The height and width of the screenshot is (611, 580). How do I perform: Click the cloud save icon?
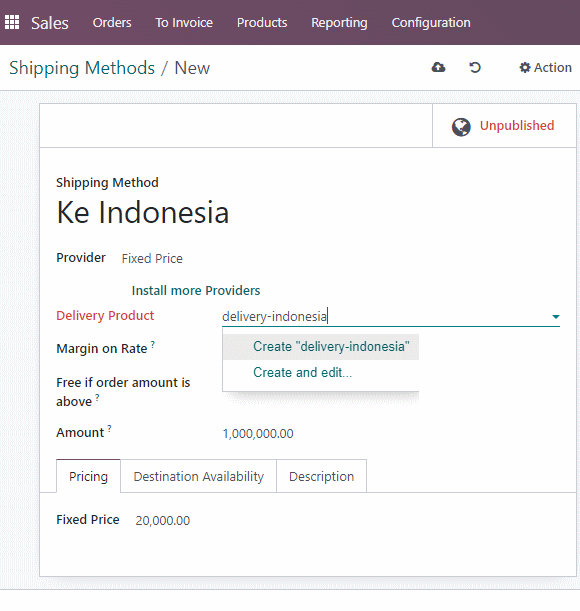[x=439, y=67]
